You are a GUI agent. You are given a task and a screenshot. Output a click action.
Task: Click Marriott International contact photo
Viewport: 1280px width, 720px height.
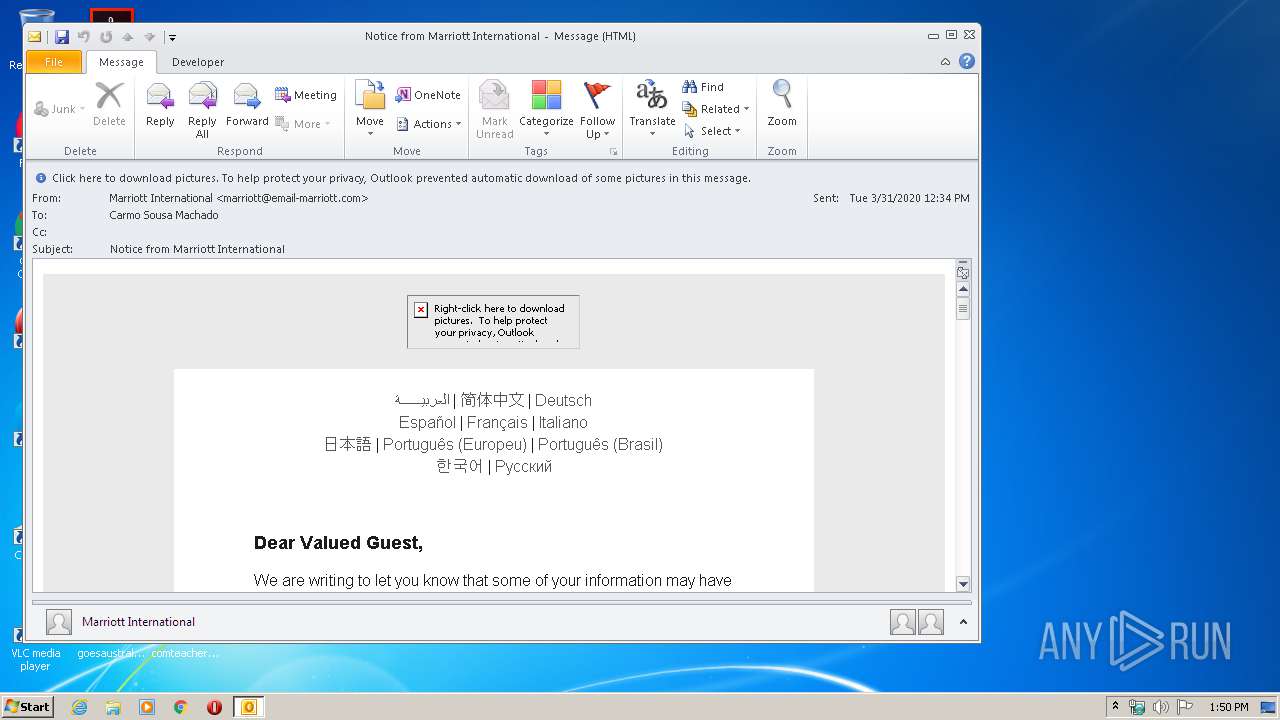pos(59,622)
